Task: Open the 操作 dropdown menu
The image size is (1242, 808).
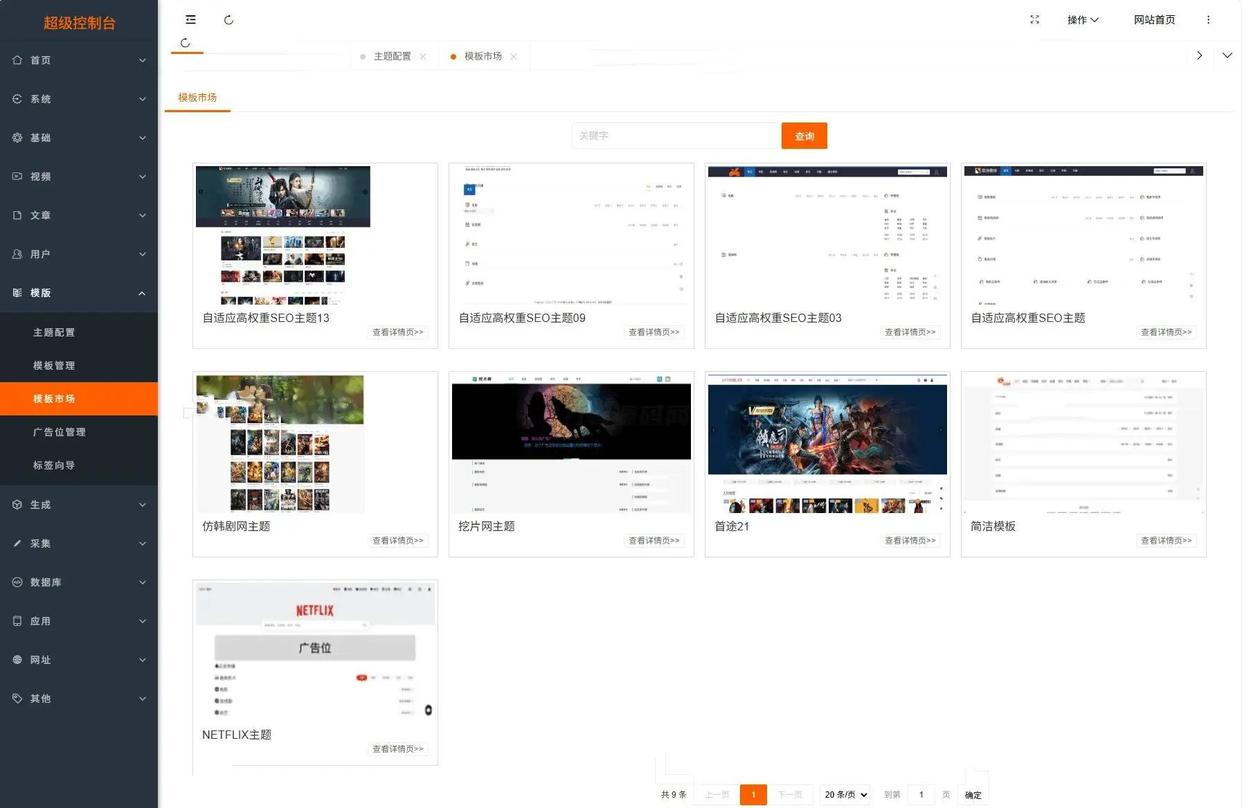Action: coord(1082,20)
